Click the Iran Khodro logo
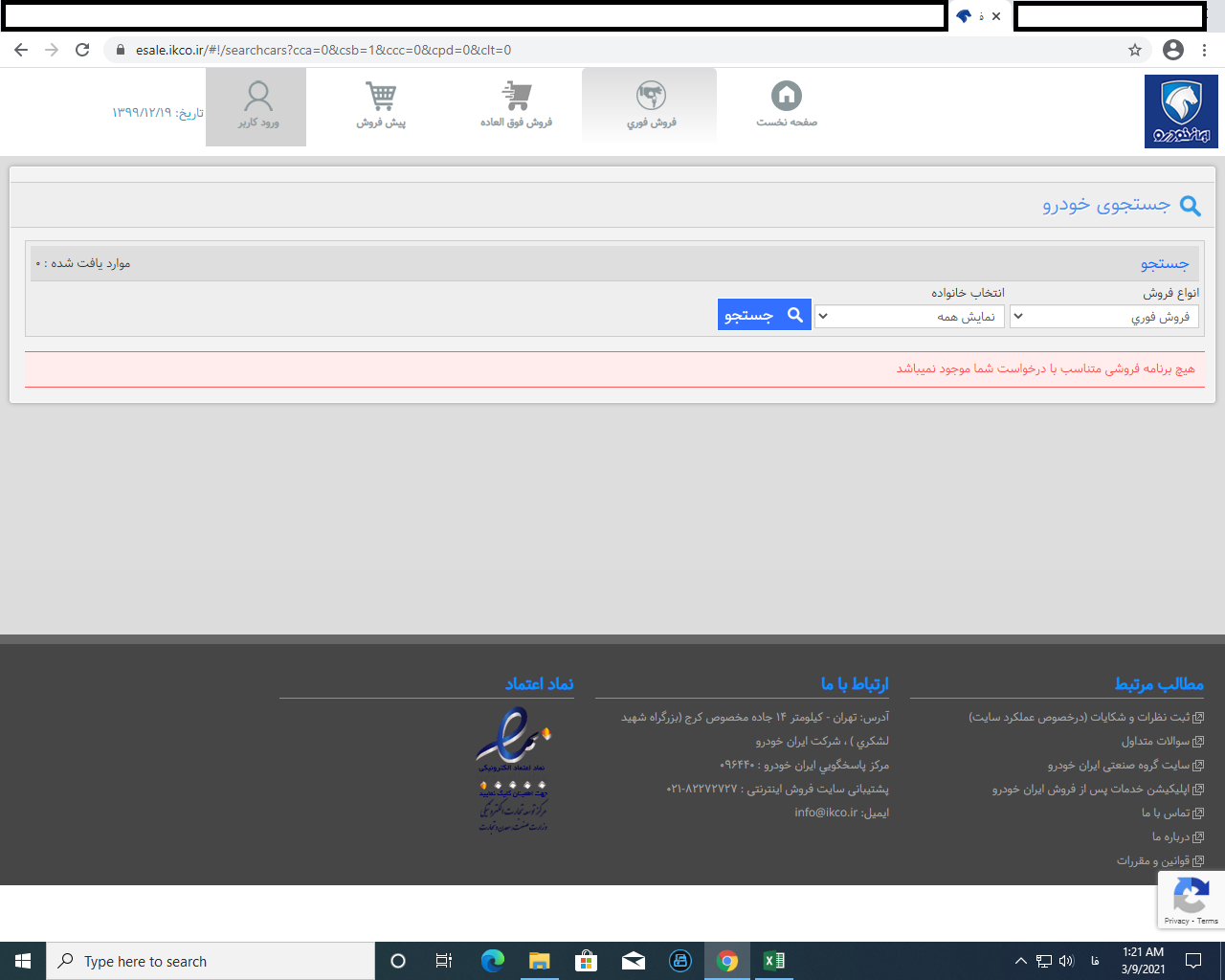This screenshot has width=1225, height=980. [x=1181, y=112]
